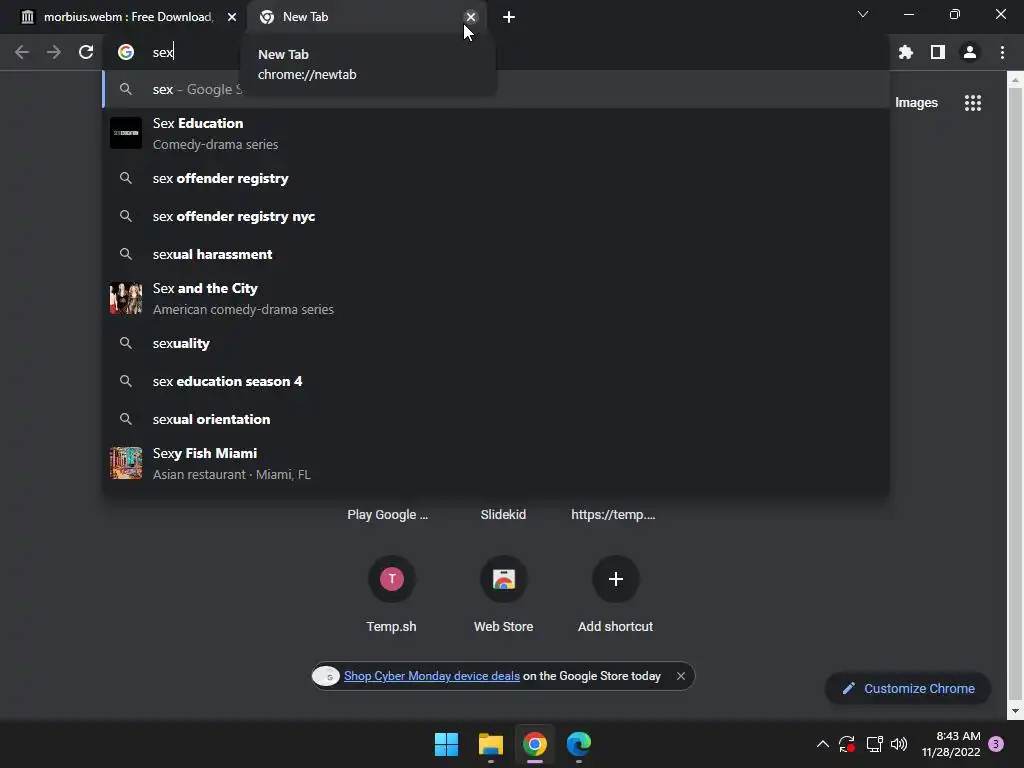Switch to the morbius.webm tab
Viewport: 1024px width, 768px height.
pyautogui.click(x=124, y=17)
